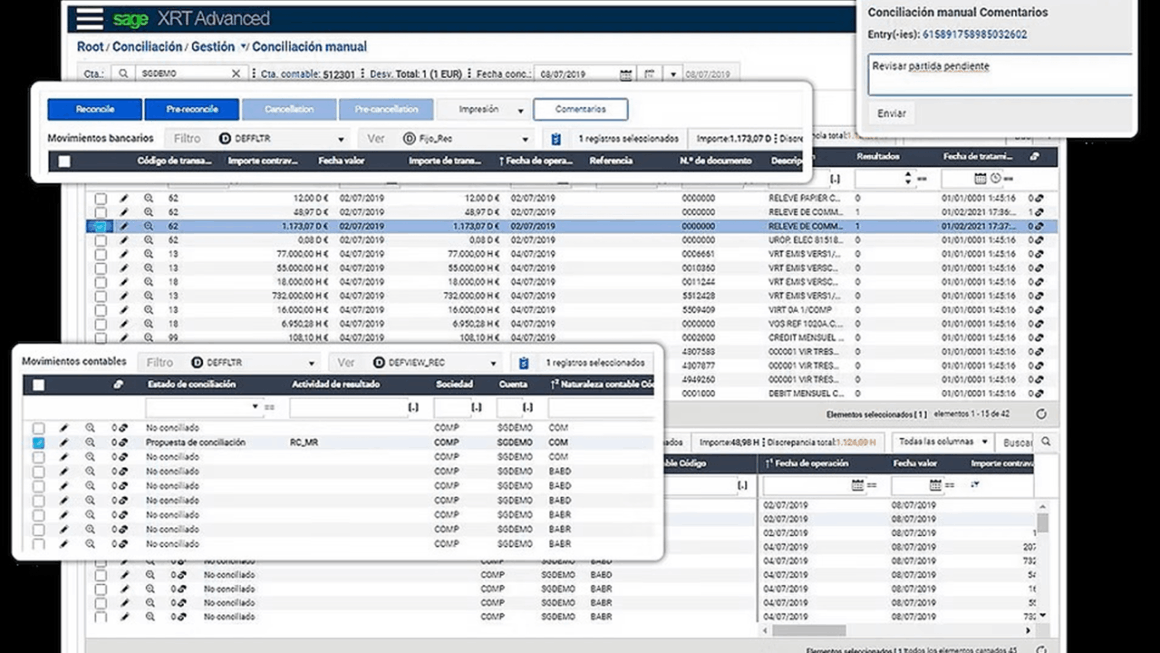Open entry link 615891758985032602
The height and width of the screenshot is (653, 1160).
pyautogui.click(x=974, y=34)
